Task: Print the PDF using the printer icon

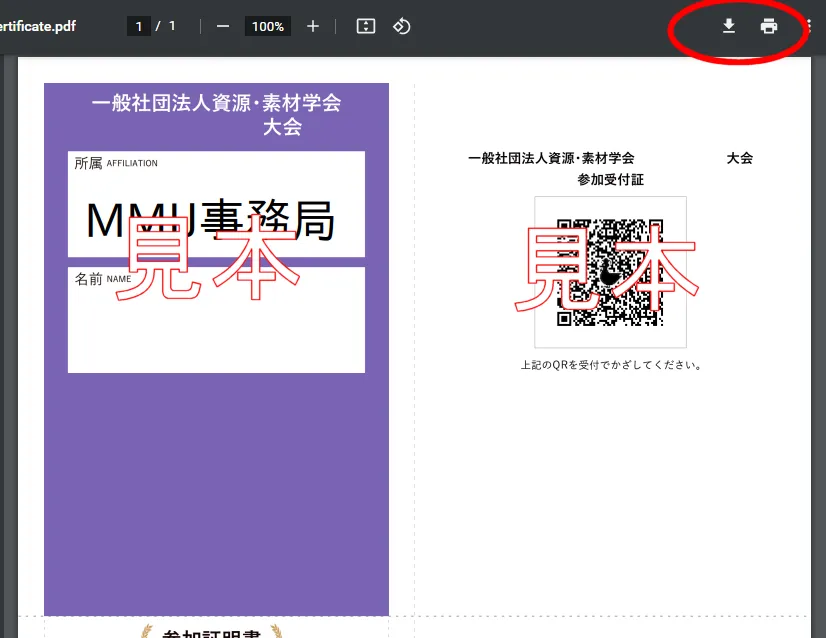Action: pyautogui.click(x=768, y=26)
